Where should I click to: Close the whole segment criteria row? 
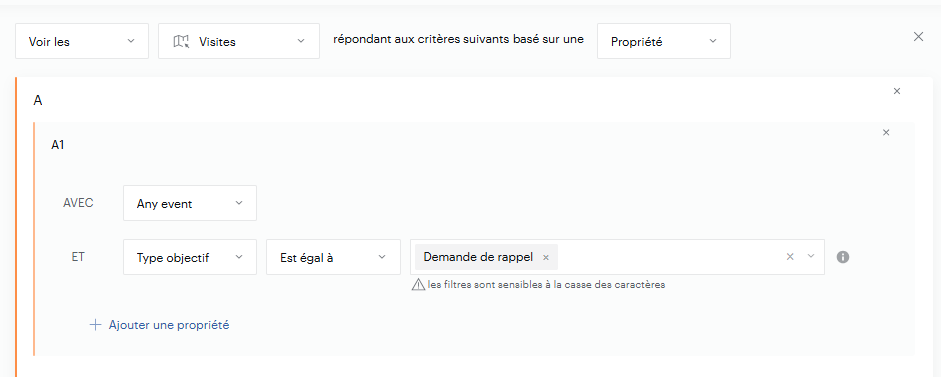(918, 37)
